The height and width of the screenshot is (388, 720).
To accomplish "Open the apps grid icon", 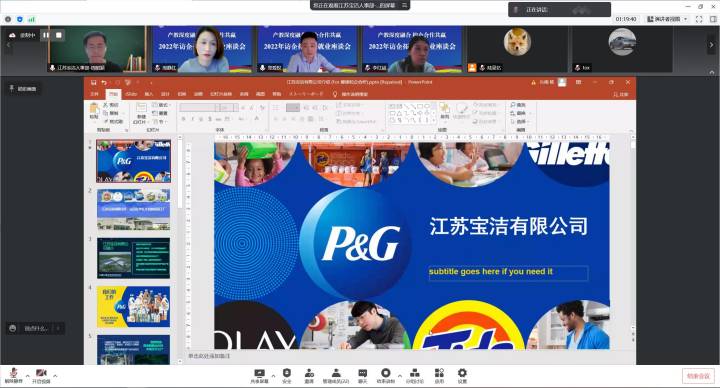I will click(439, 376).
